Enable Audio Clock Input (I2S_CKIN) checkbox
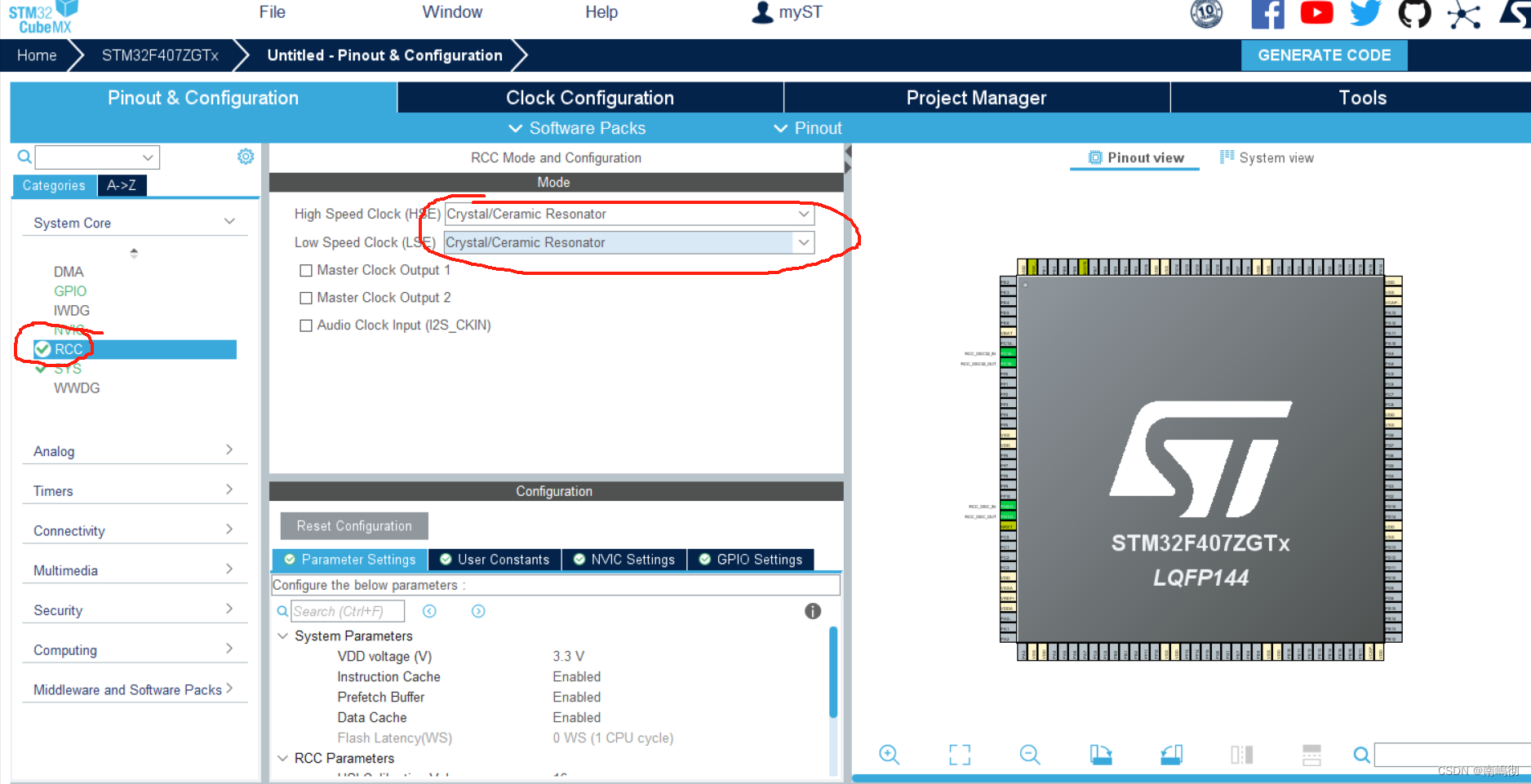The image size is (1531, 784). [306, 326]
